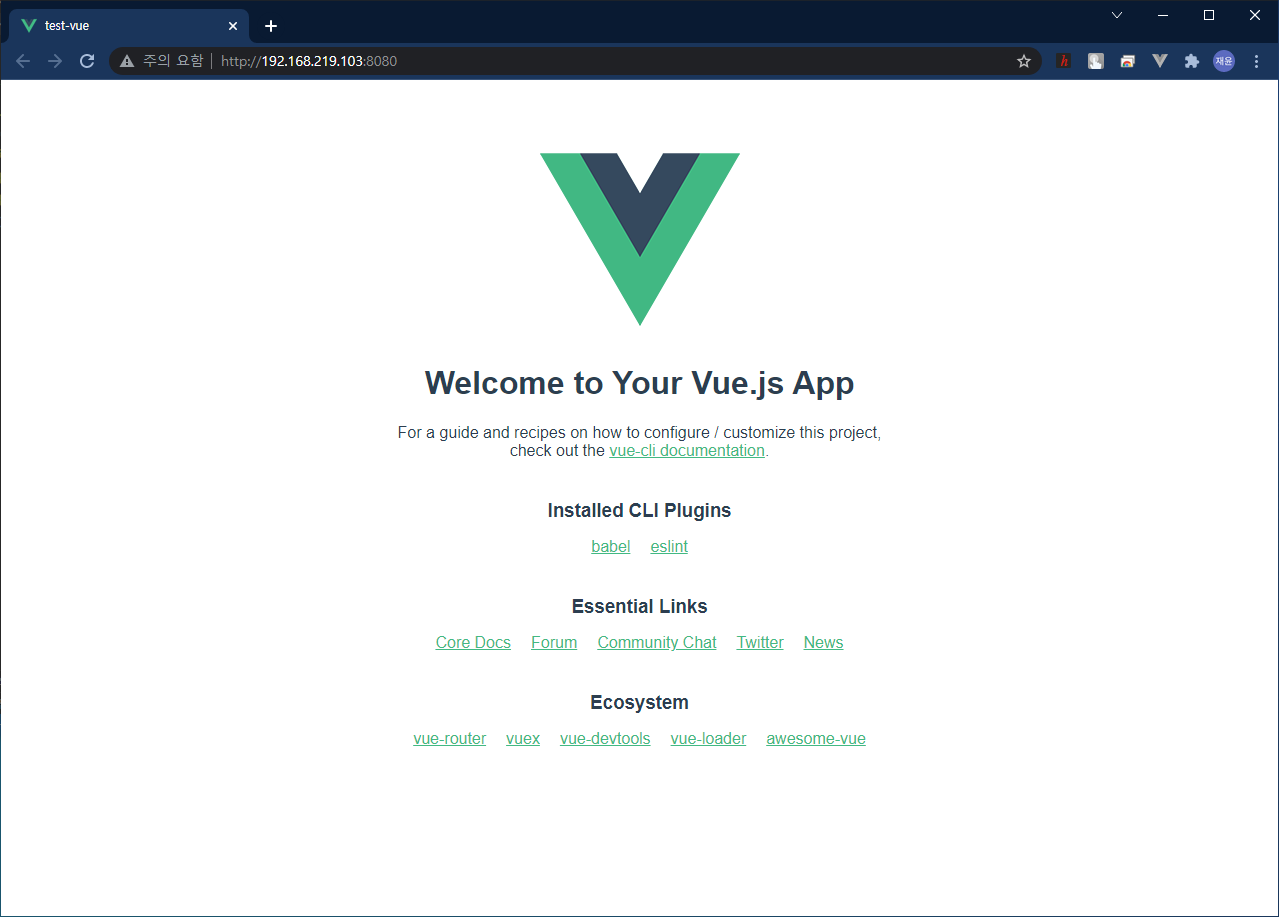Open the awesome-vue link
The image size is (1279, 917).
pos(816,738)
